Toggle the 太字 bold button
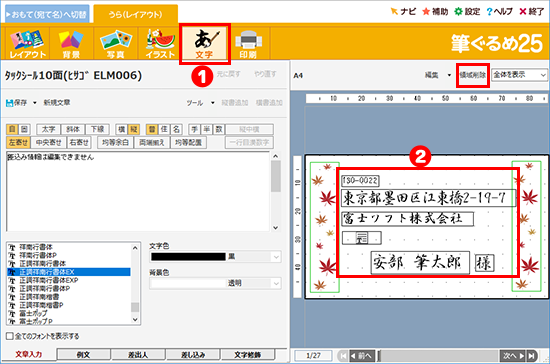Screen dimensions: 550x364 coord(48,129)
